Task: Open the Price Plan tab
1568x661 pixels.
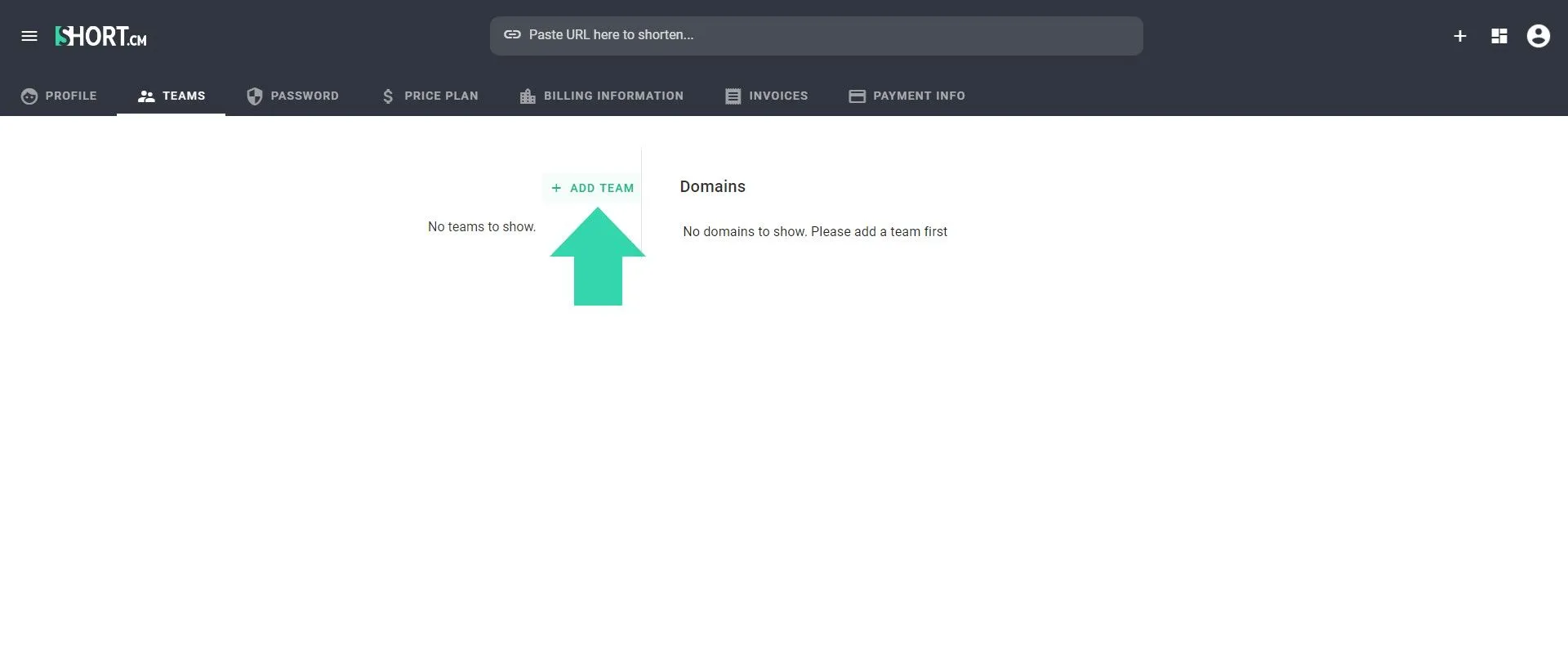Action: (x=430, y=96)
